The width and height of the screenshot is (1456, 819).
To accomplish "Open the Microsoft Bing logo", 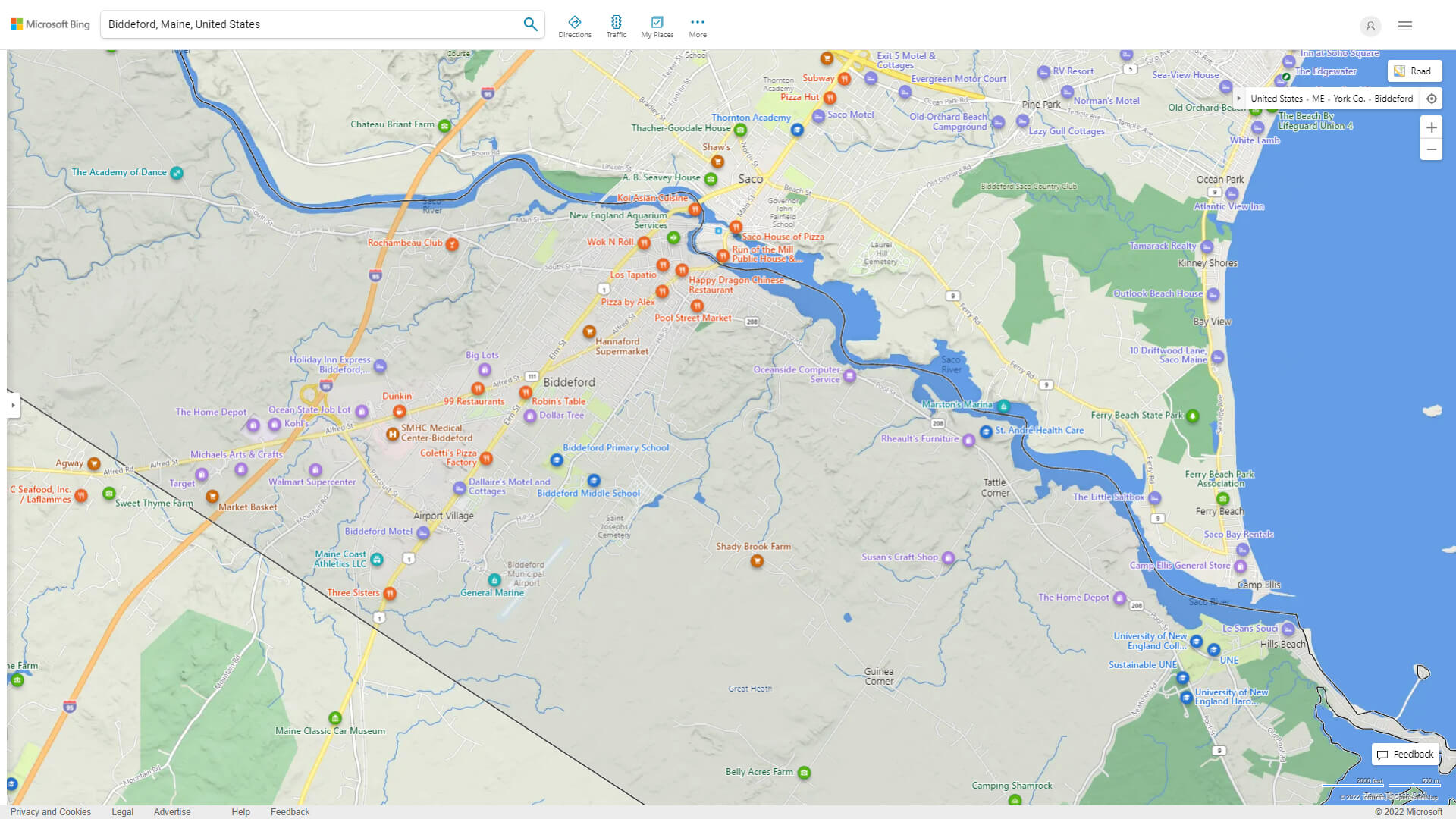I will (49, 24).
